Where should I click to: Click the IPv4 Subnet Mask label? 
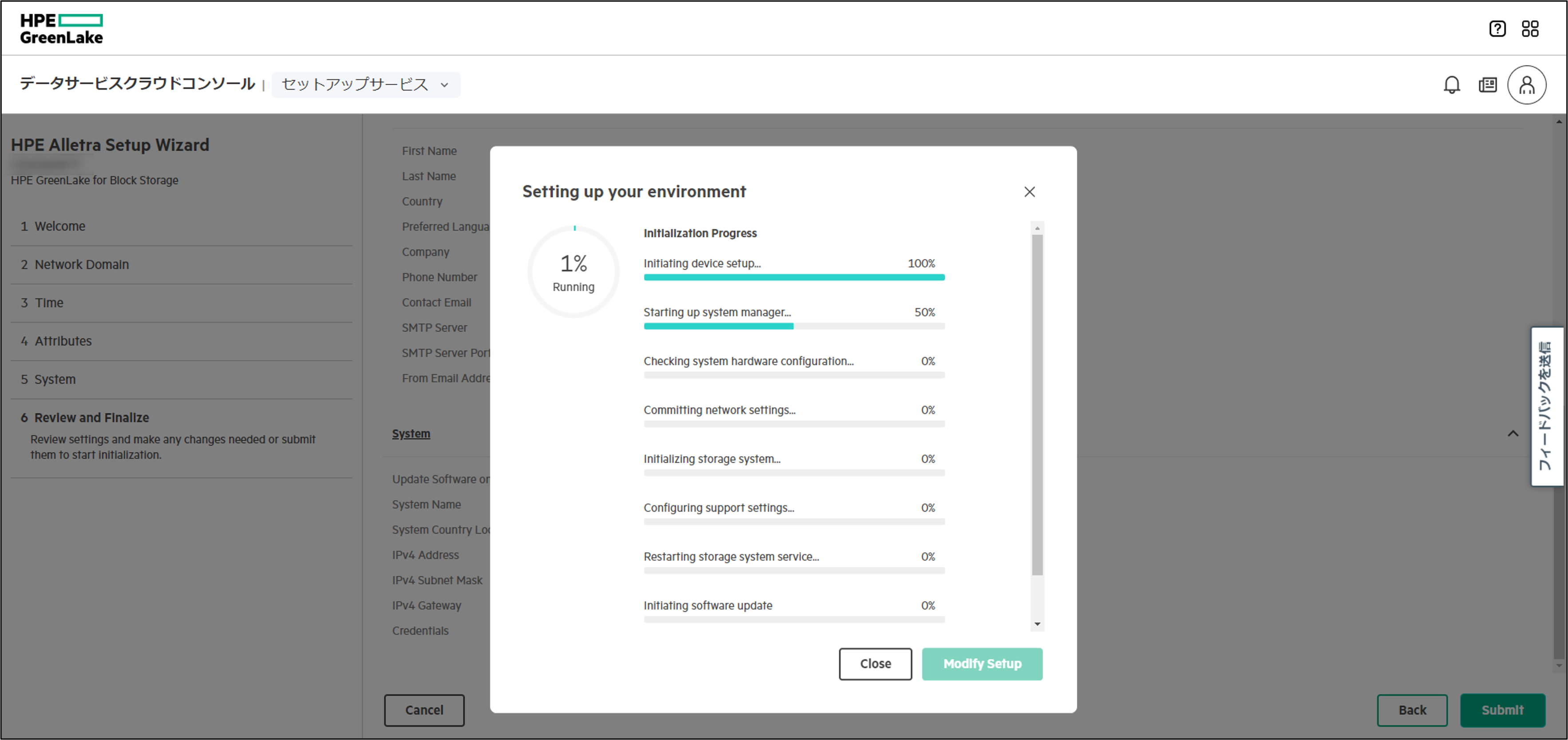pos(437,581)
